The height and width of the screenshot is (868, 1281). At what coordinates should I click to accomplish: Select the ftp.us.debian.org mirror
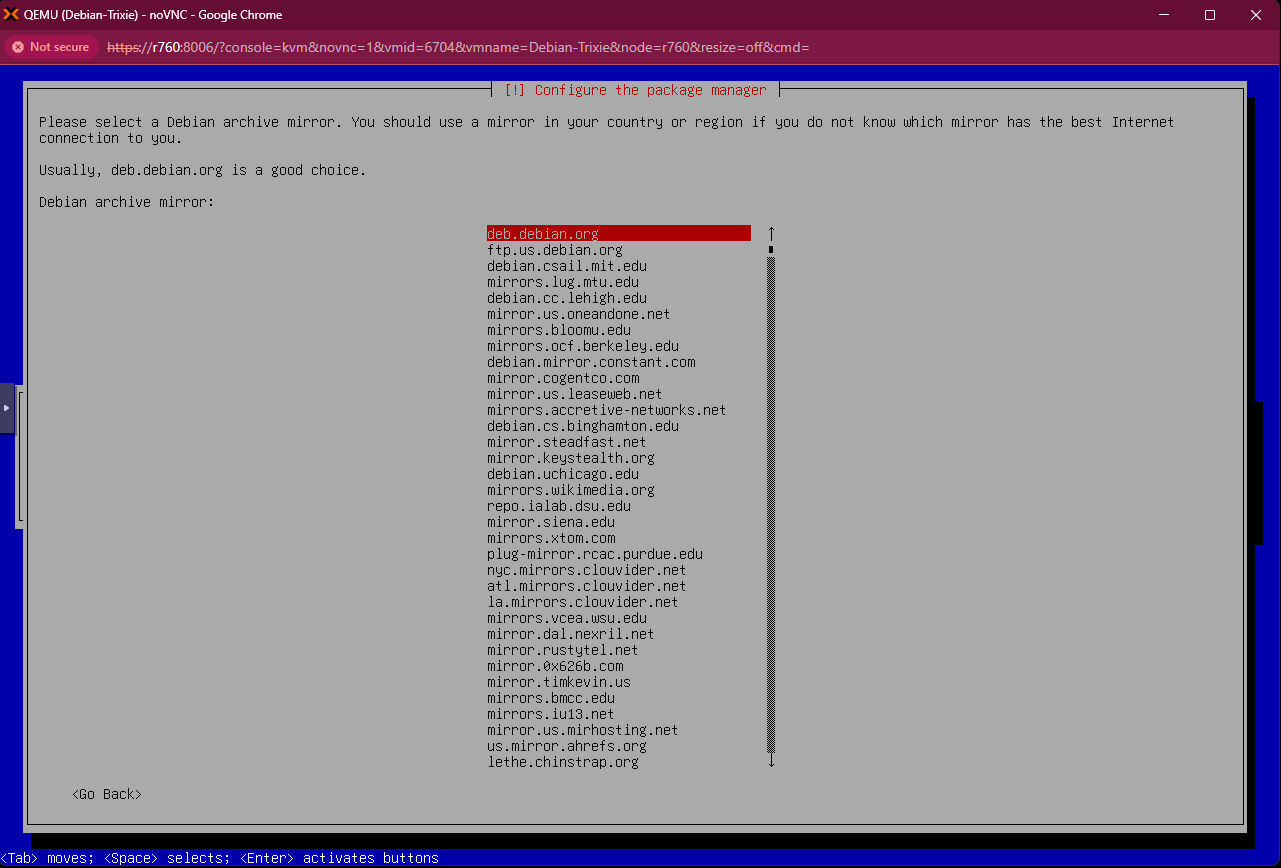pyautogui.click(x=555, y=250)
